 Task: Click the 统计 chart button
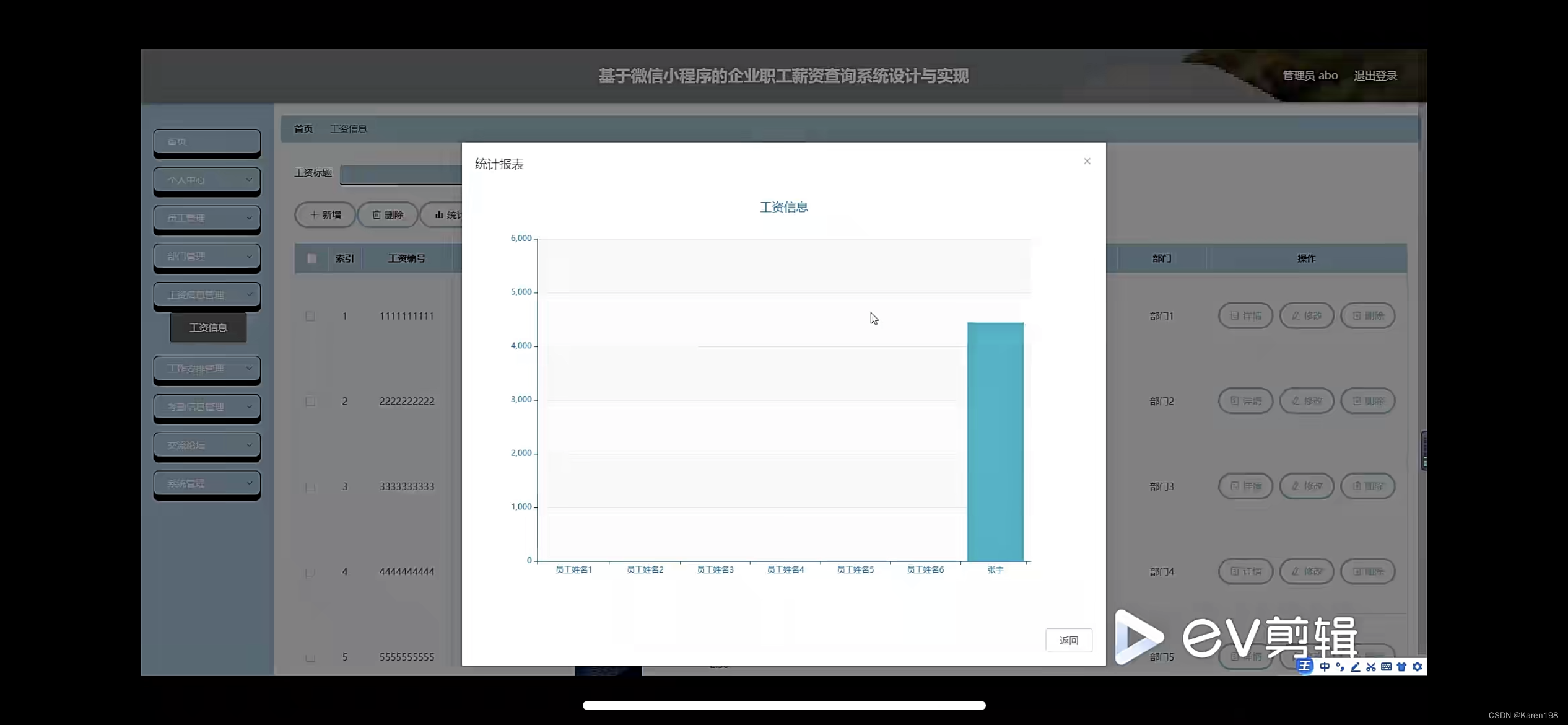(x=441, y=215)
